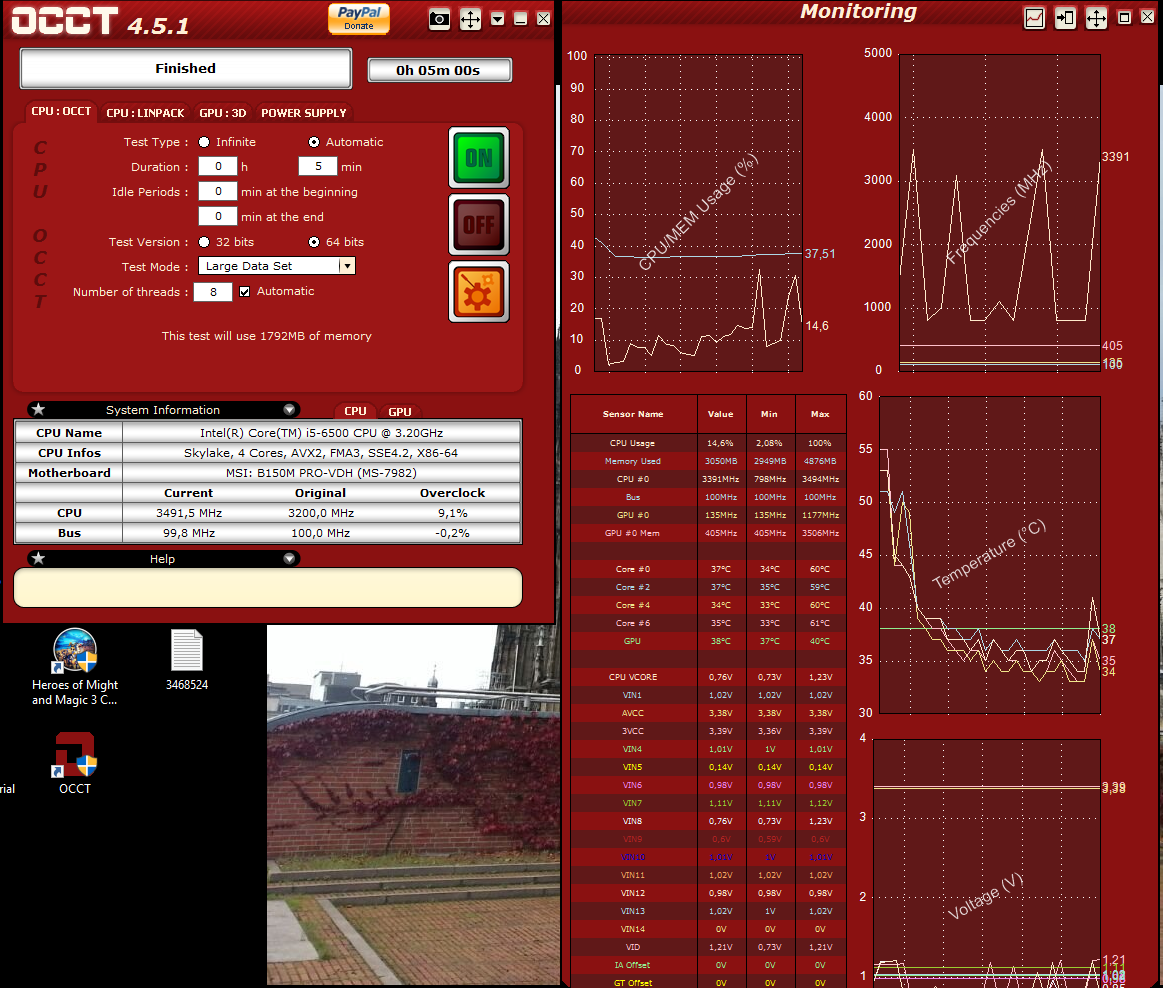
Task: Collapse the System Information section arrow
Action: (289, 409)
